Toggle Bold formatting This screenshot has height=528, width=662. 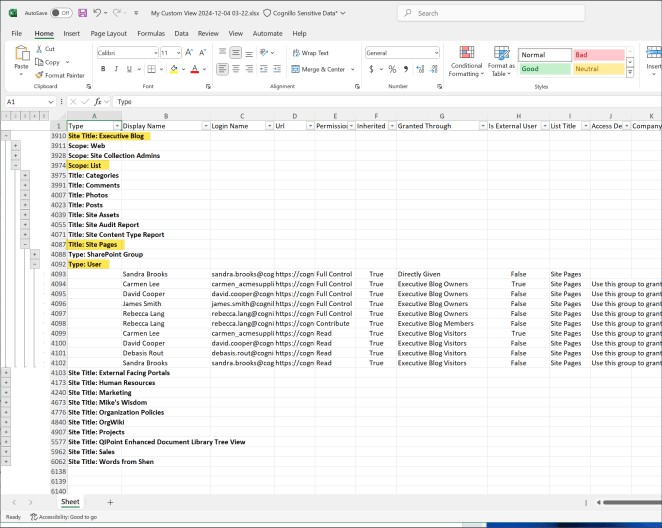point(103,69)
